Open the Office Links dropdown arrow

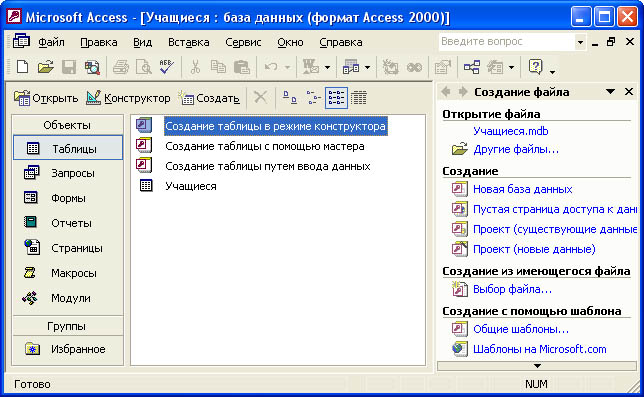tap(327, 67)
